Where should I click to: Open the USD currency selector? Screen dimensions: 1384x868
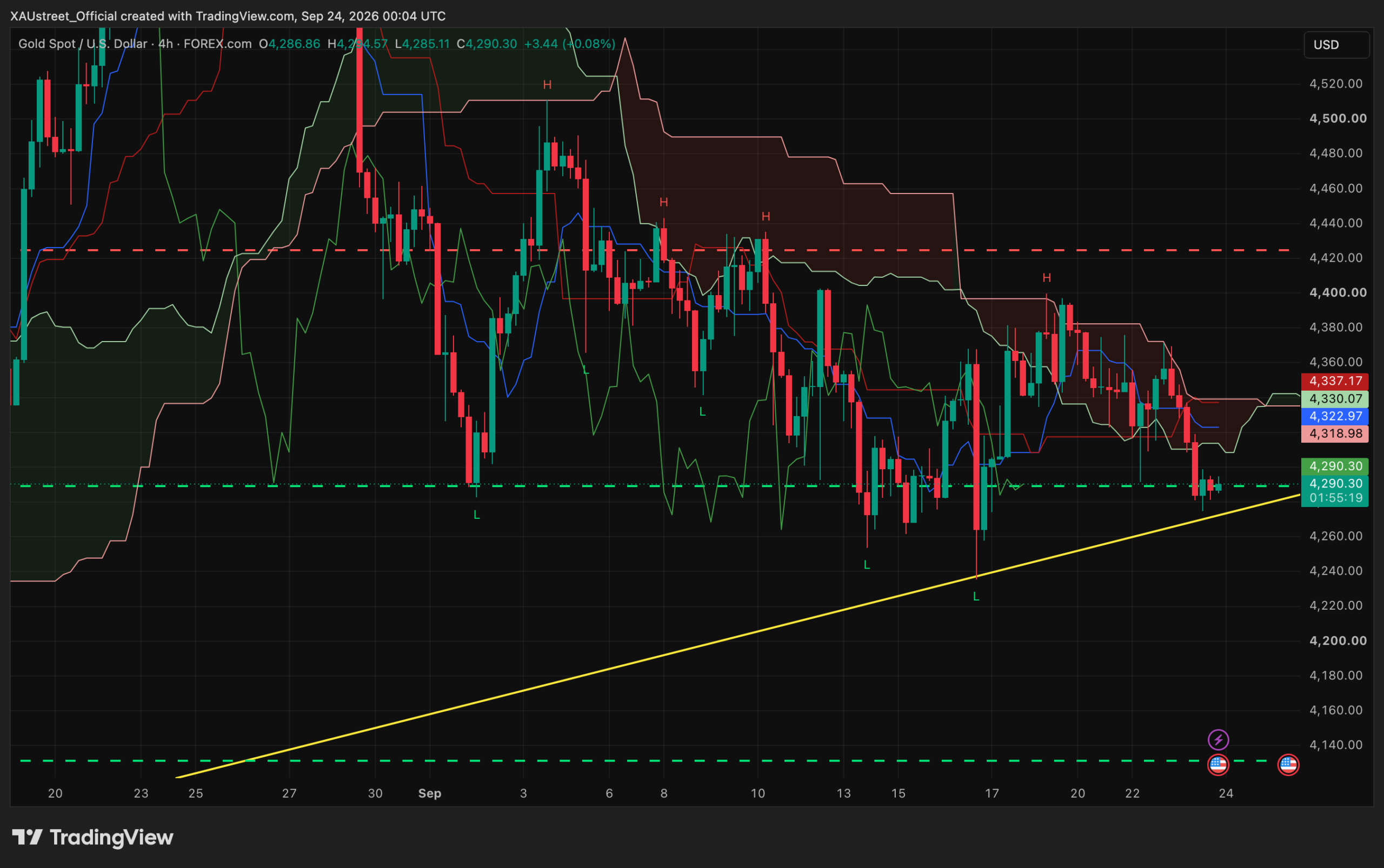click(1337, 45)
